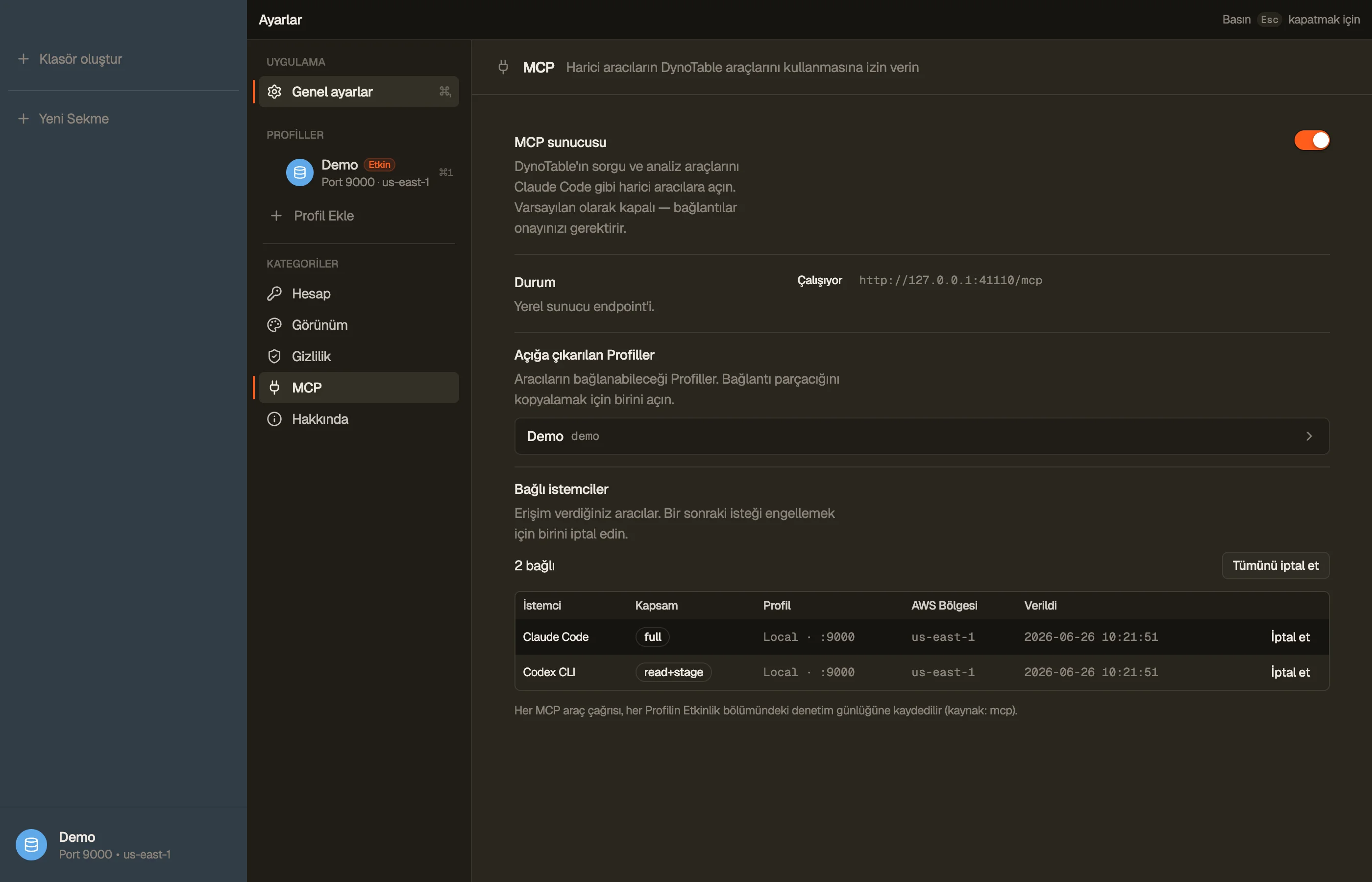Click the Demo profile database avatar in settings
Viewport: 1372px width, 882px height.
pos(299,172)
